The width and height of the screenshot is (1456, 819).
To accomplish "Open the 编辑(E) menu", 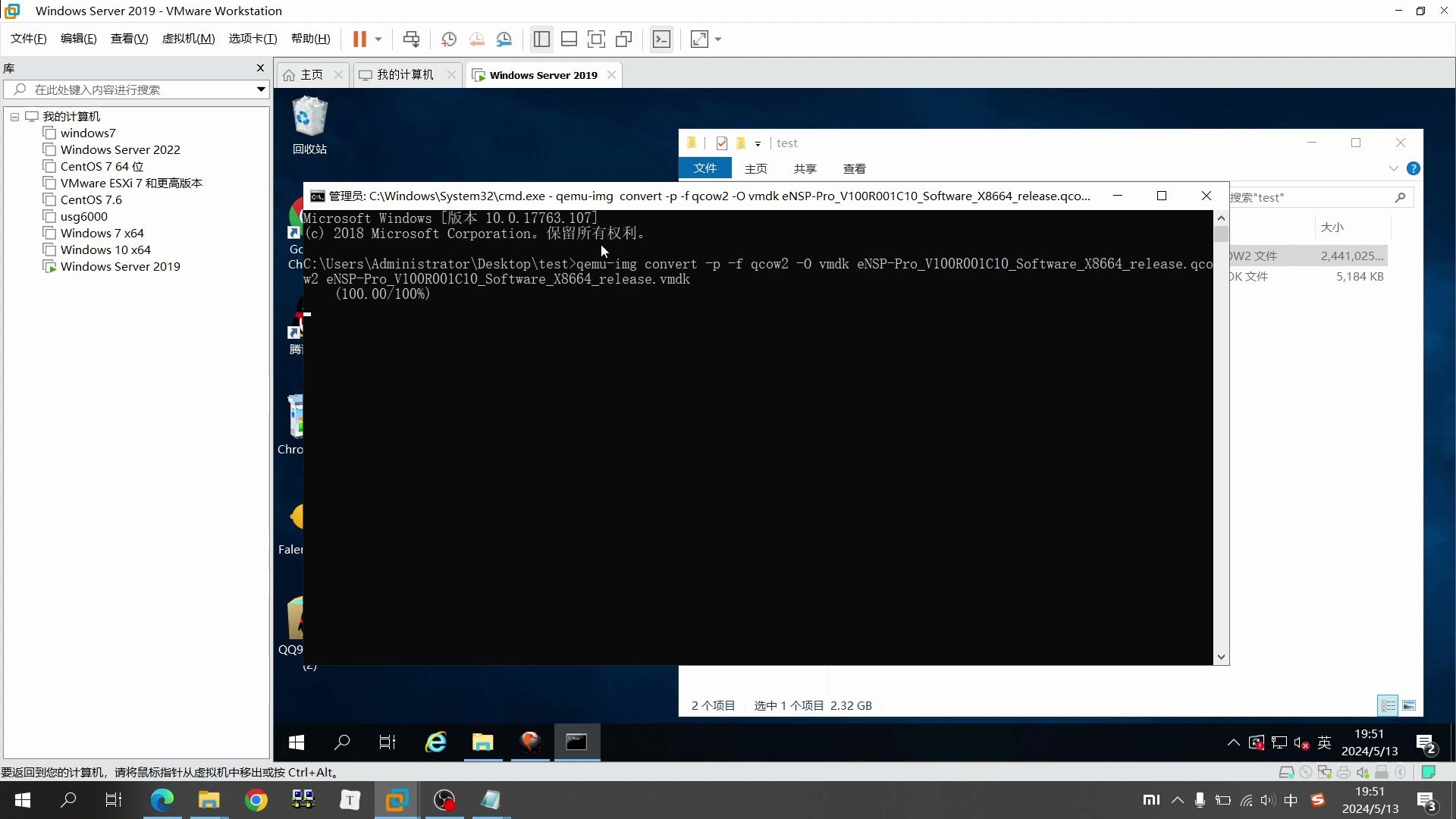I will coord(79,39).
